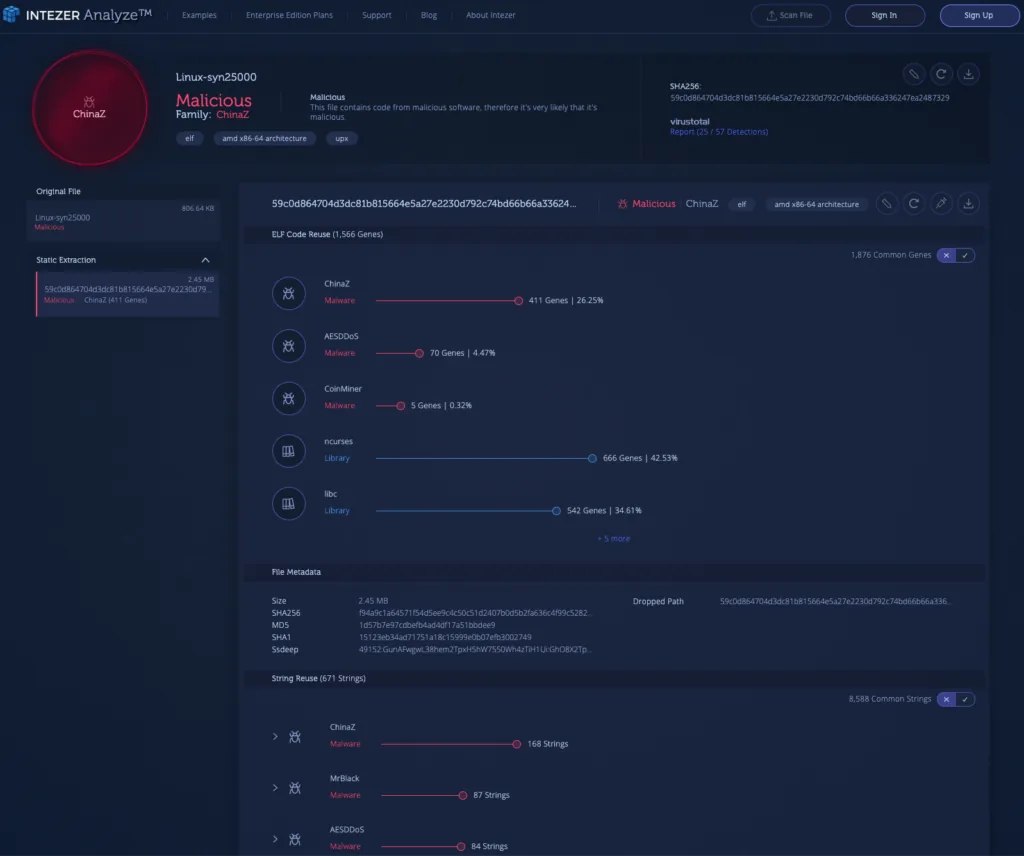
Task: Click the ncurses library icon
Action: pyautogui.click(x=289, y=451)
